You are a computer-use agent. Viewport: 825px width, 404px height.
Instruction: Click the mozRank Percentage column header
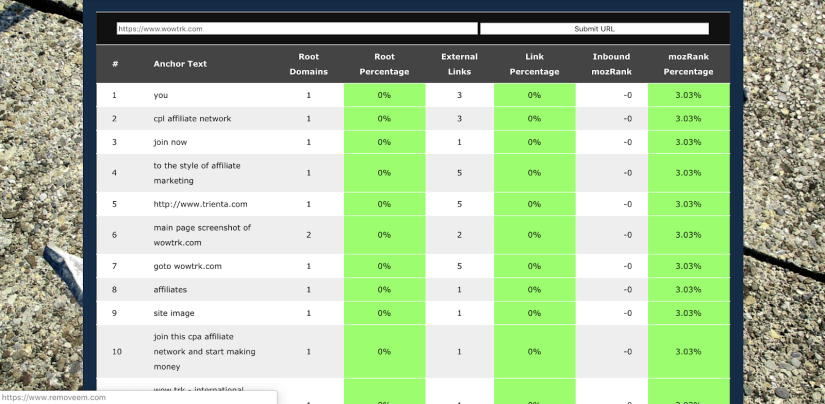coord(688,64)
